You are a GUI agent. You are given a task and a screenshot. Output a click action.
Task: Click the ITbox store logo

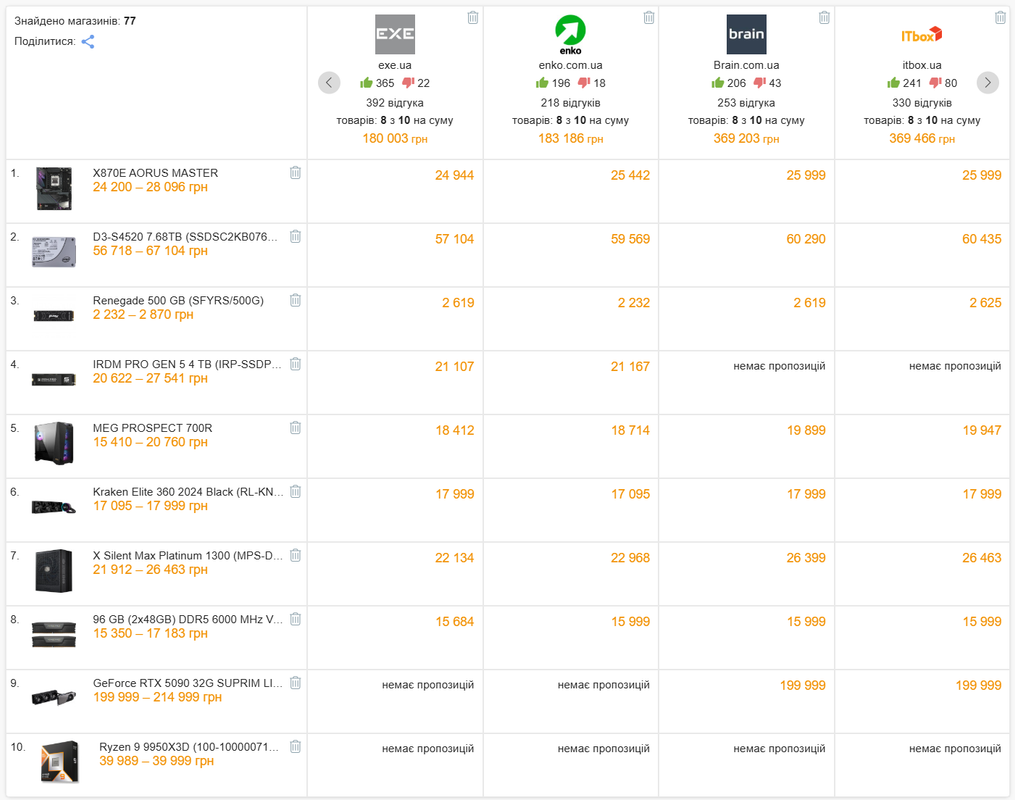pyautogui.click(x=922, y=34)
